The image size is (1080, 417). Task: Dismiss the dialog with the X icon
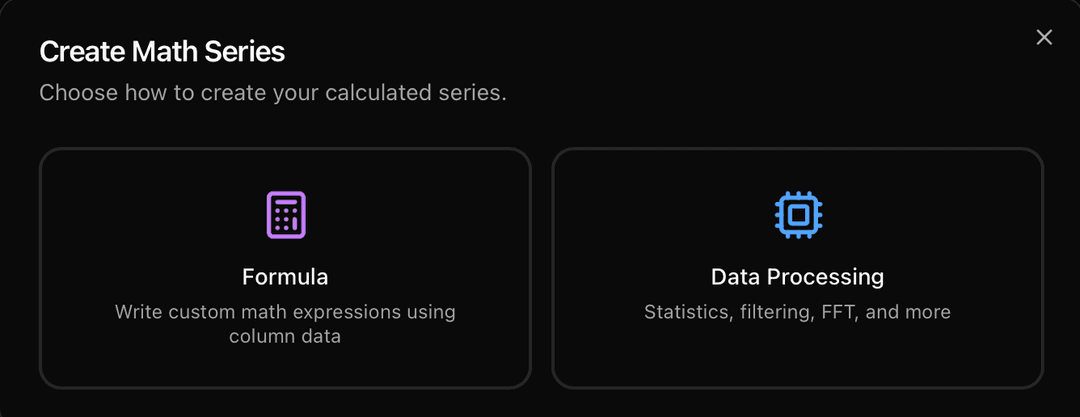tap(1044, 37)
